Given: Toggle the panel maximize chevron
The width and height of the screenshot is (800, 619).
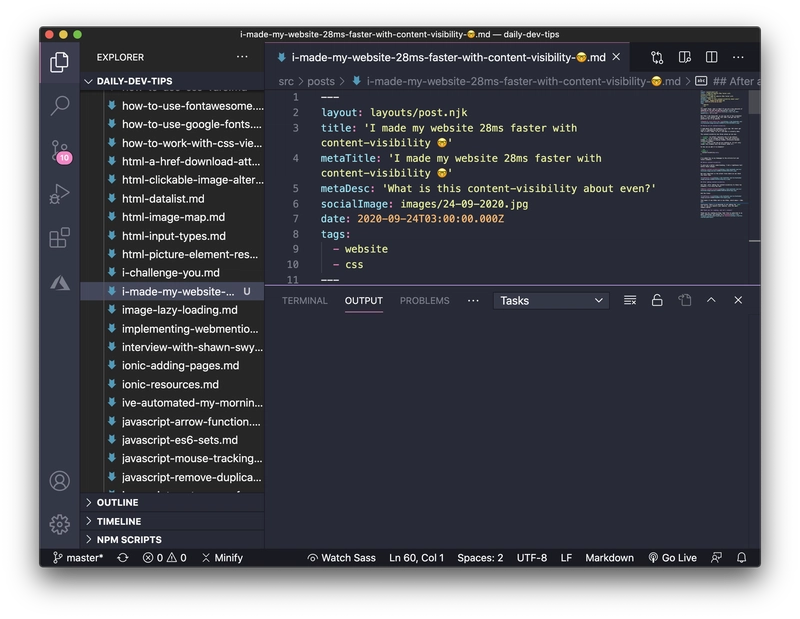Looking at the screenshot, I should 710,300.
